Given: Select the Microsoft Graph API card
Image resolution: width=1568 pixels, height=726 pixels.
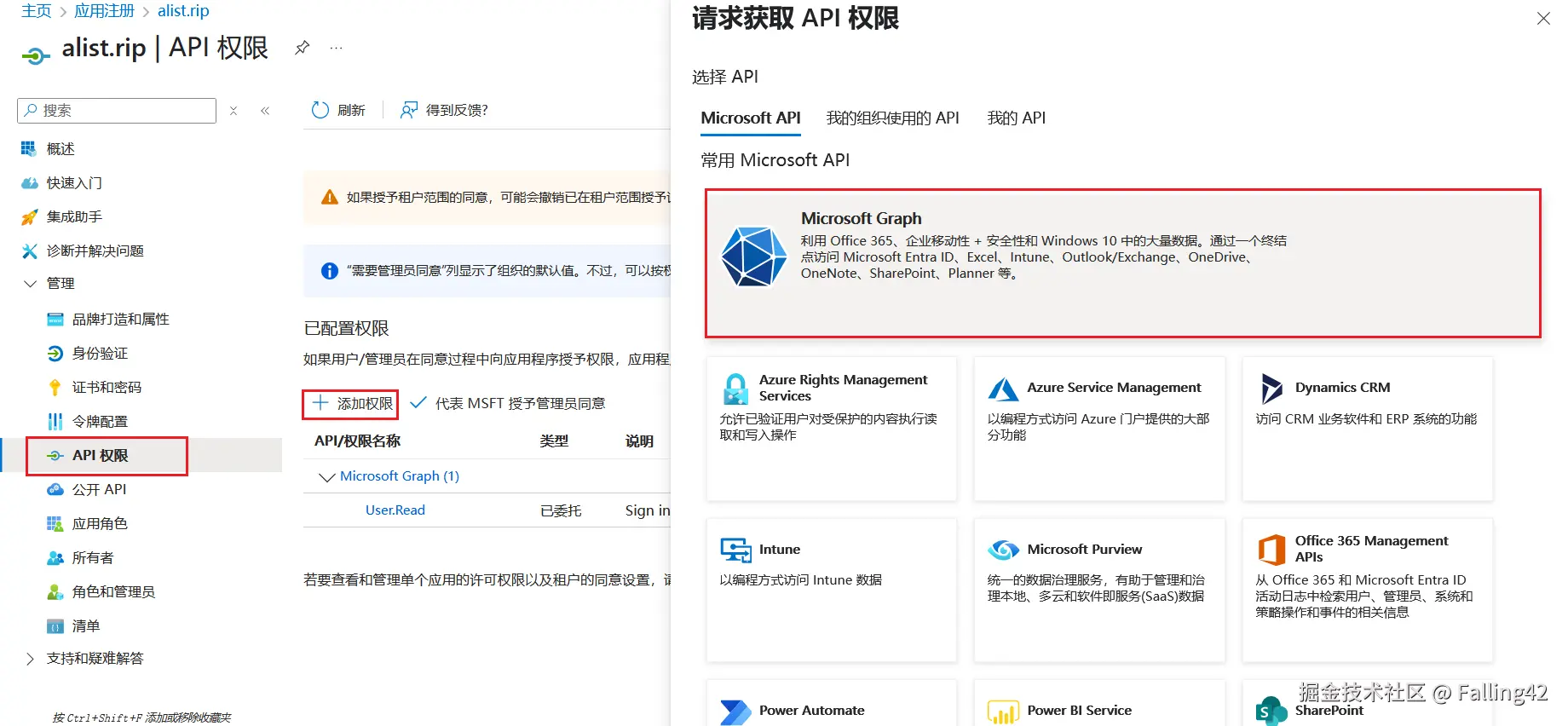Looking at the screenshot, I should [1123, 262].
